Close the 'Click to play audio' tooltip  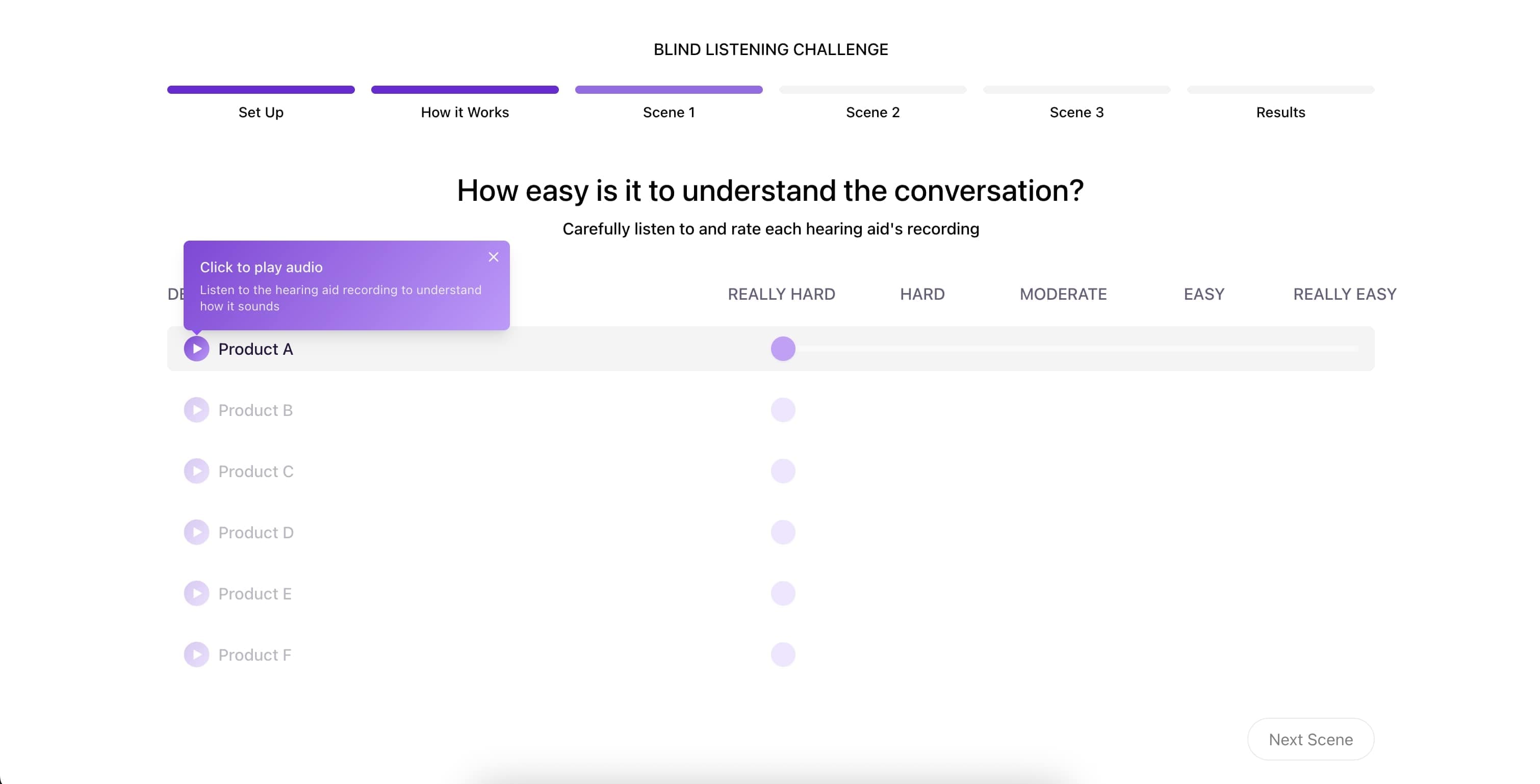point(493,257)
